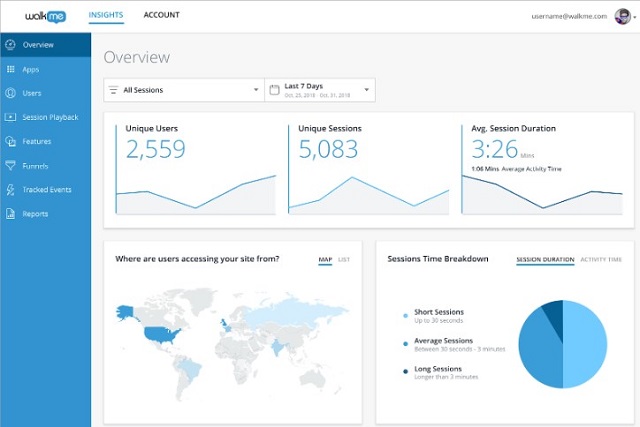The width and height of the screenshot is (640, 427).
Task: Click the Reports document icon
Action: tap(11, 214)
